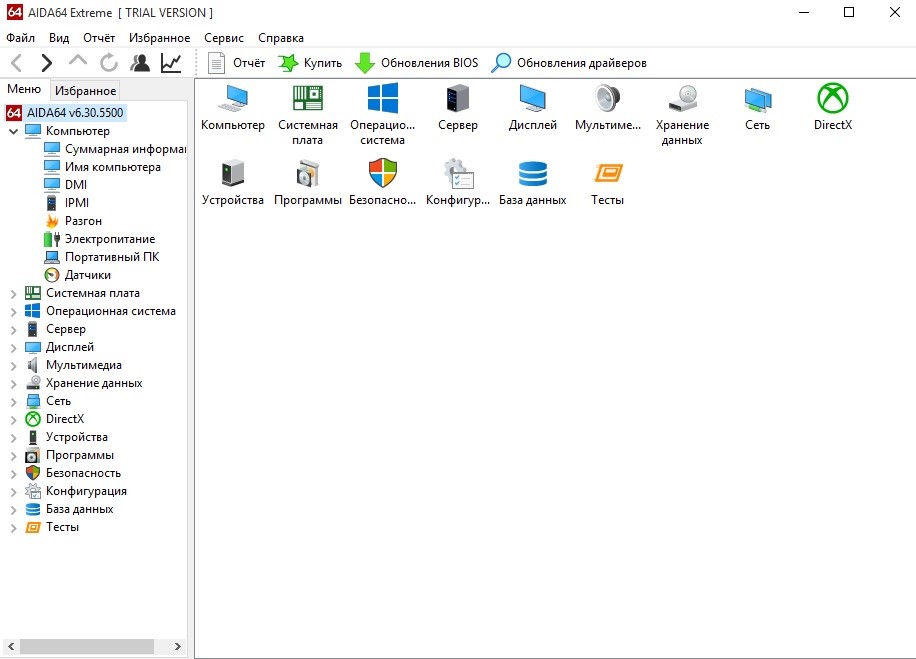Click the user icon in the toolbar
The image size is (916, 659).
(140, 63)
